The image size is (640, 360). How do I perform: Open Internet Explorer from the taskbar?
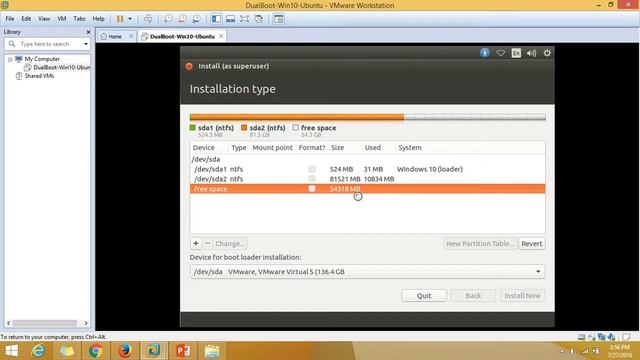click(x=38, y=351)
